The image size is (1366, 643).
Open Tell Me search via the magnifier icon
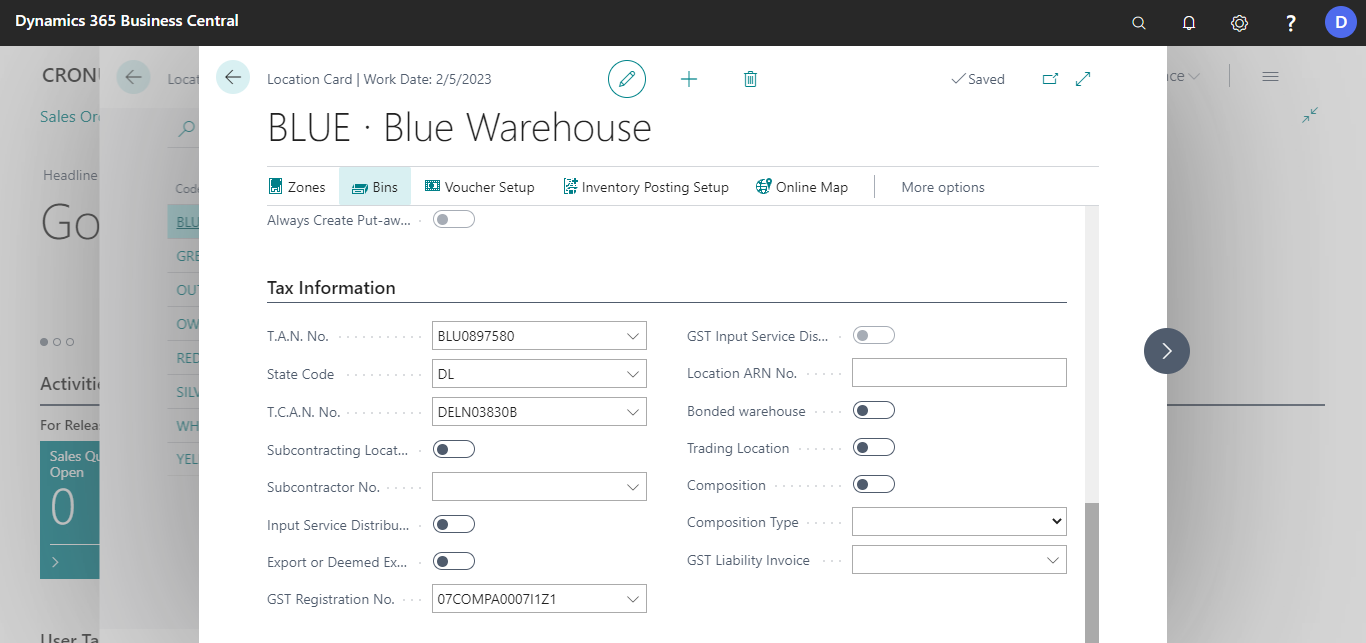[1138, 22]
